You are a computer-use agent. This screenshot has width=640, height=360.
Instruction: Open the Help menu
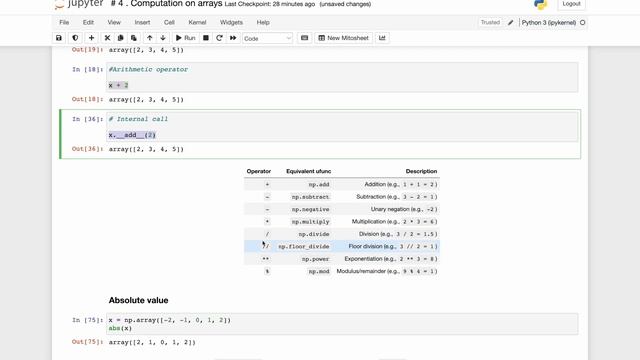[x=263, y=22]
